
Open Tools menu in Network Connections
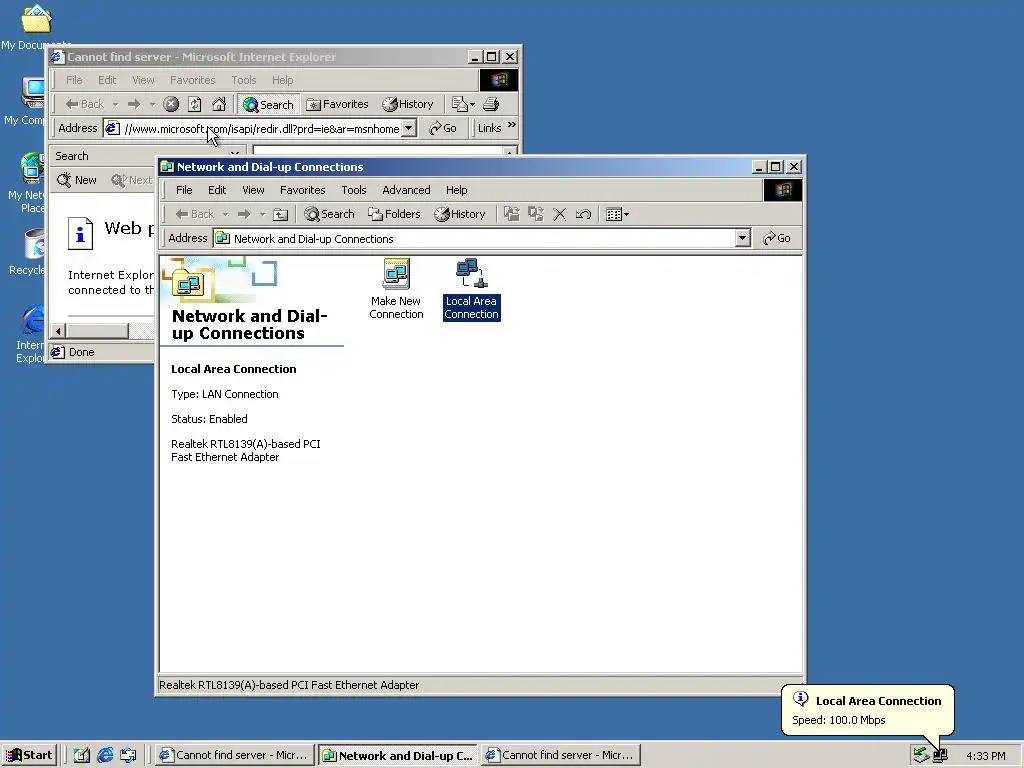353,190
